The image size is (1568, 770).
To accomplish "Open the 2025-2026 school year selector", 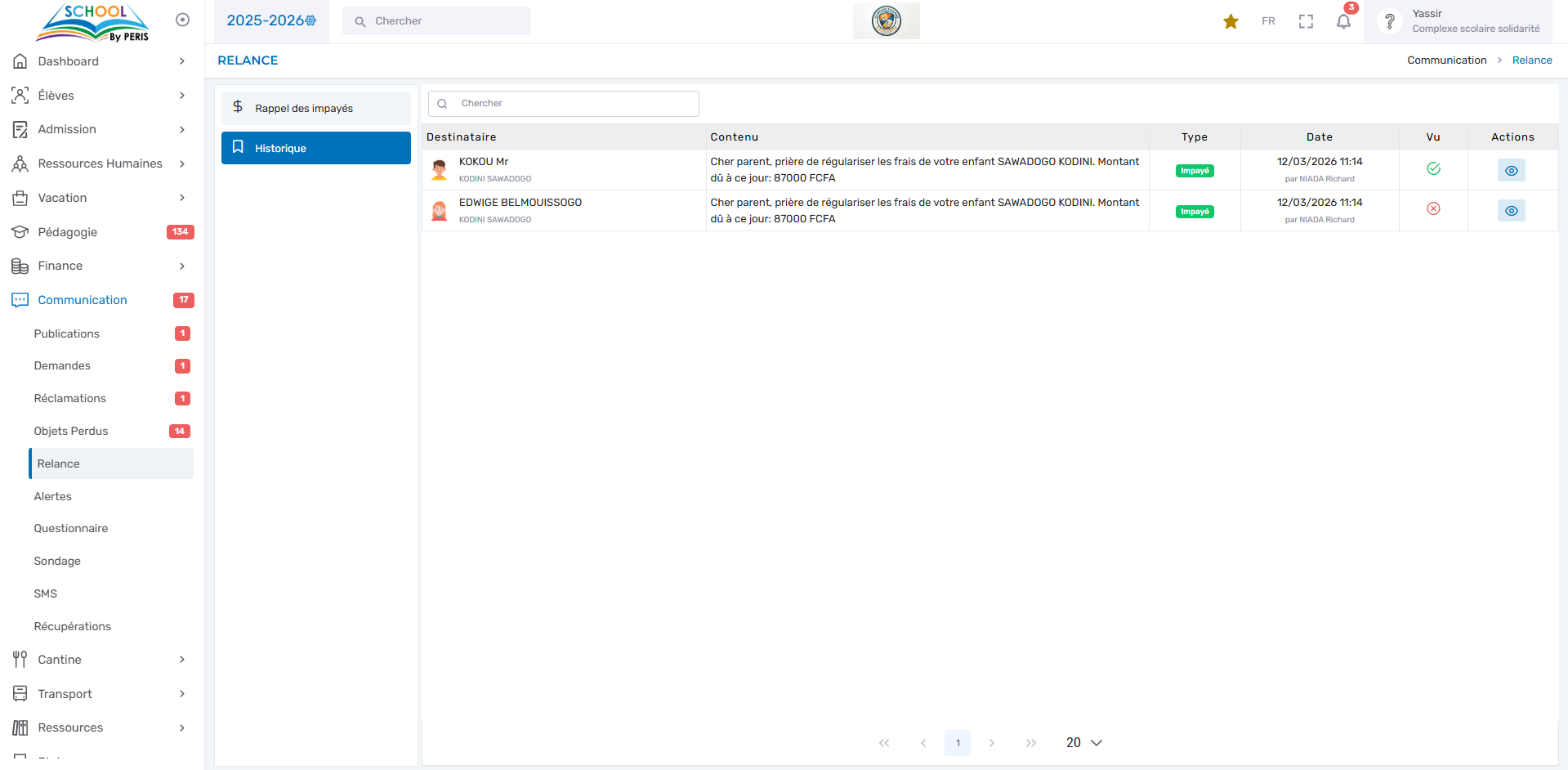I will click(x=271, y=21).
